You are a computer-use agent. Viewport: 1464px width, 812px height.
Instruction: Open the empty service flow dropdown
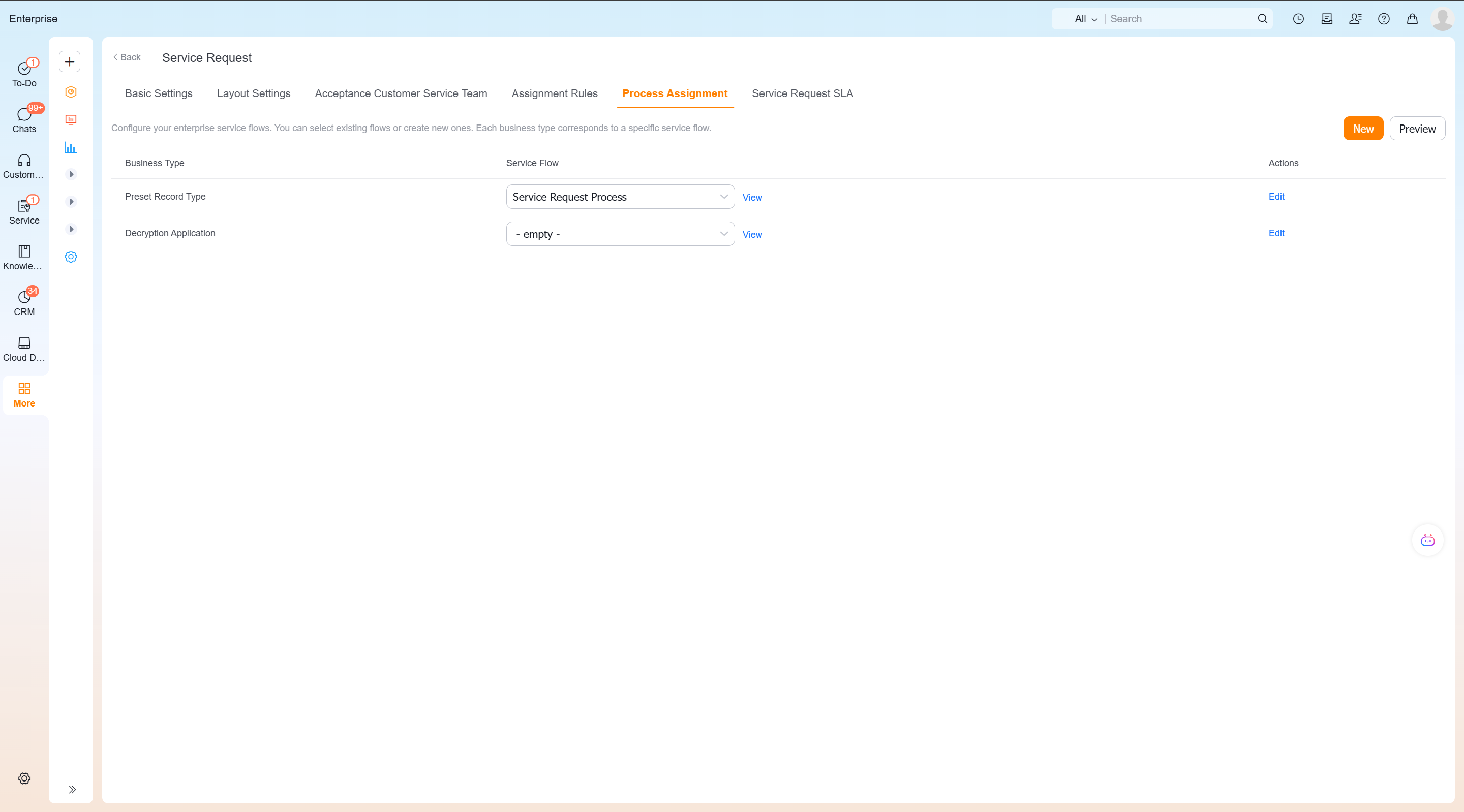[620, 234]
